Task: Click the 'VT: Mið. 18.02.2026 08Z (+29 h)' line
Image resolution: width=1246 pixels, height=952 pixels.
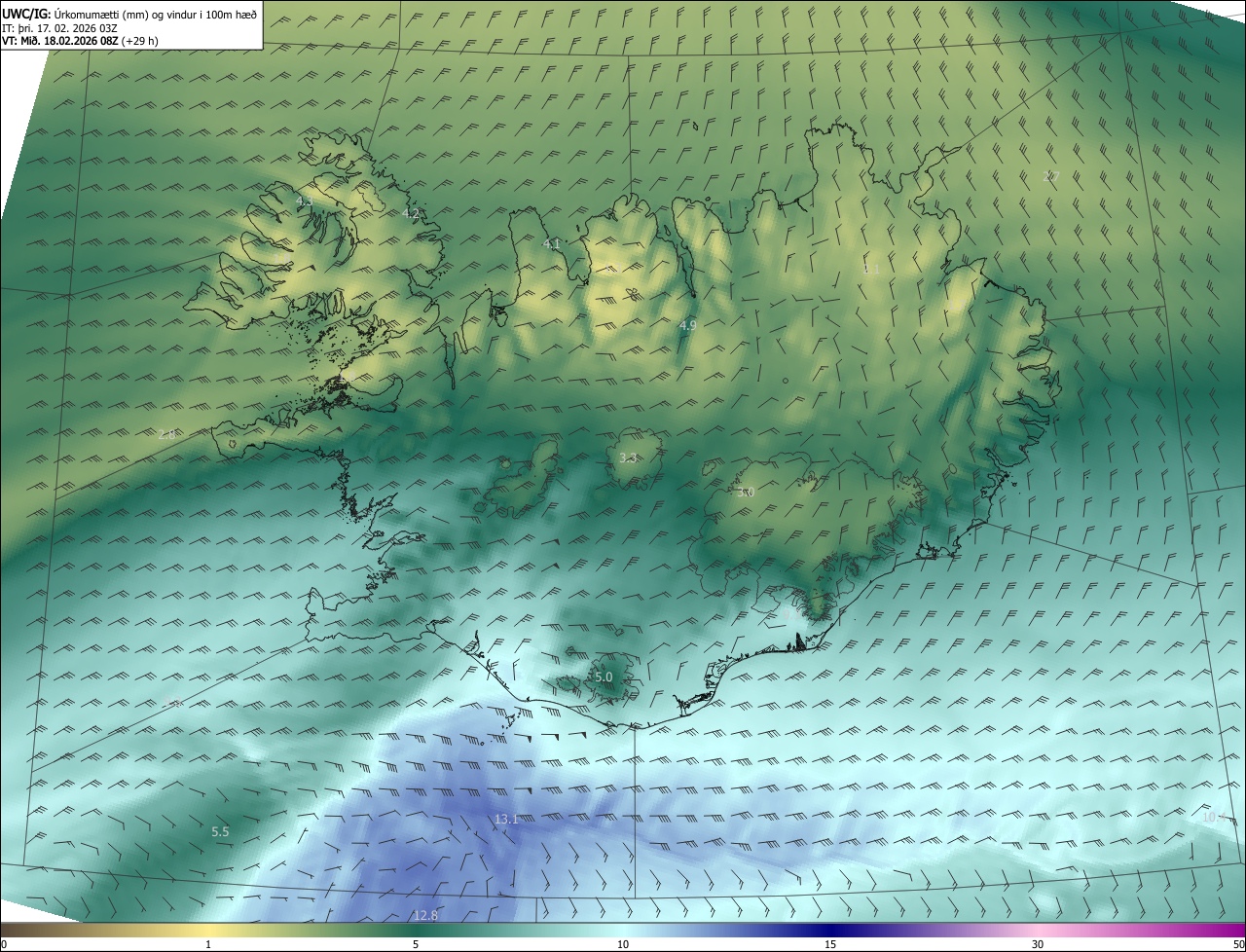Action: (x=80, y=41)
